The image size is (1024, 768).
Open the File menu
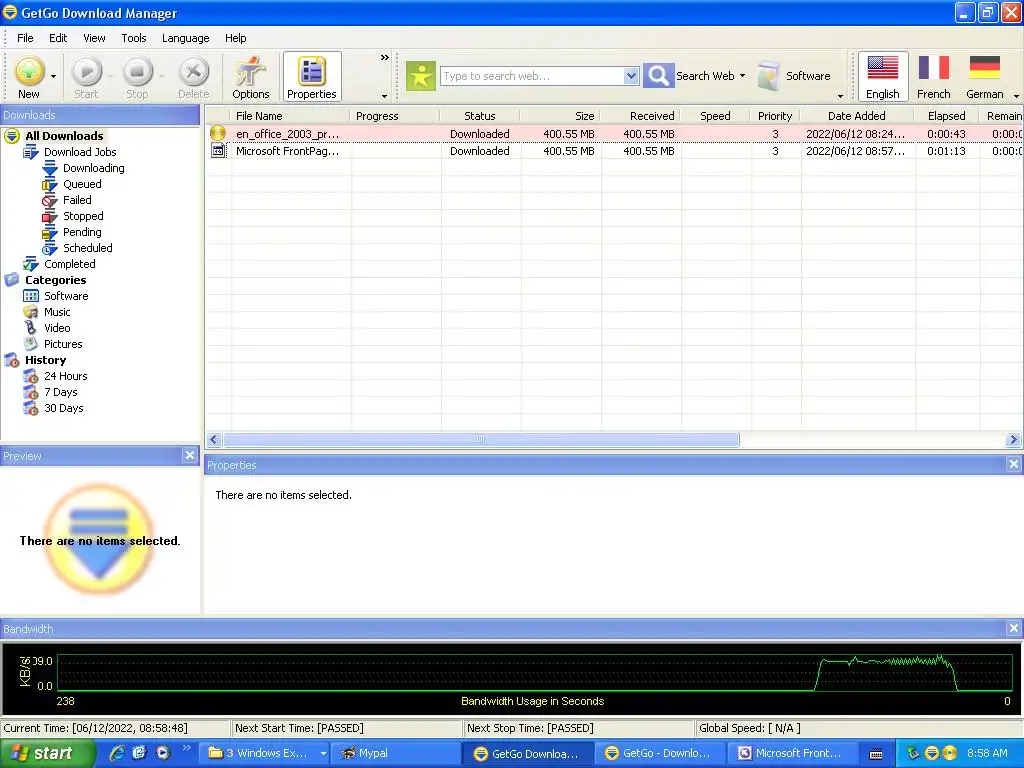(x=25, y=38)
